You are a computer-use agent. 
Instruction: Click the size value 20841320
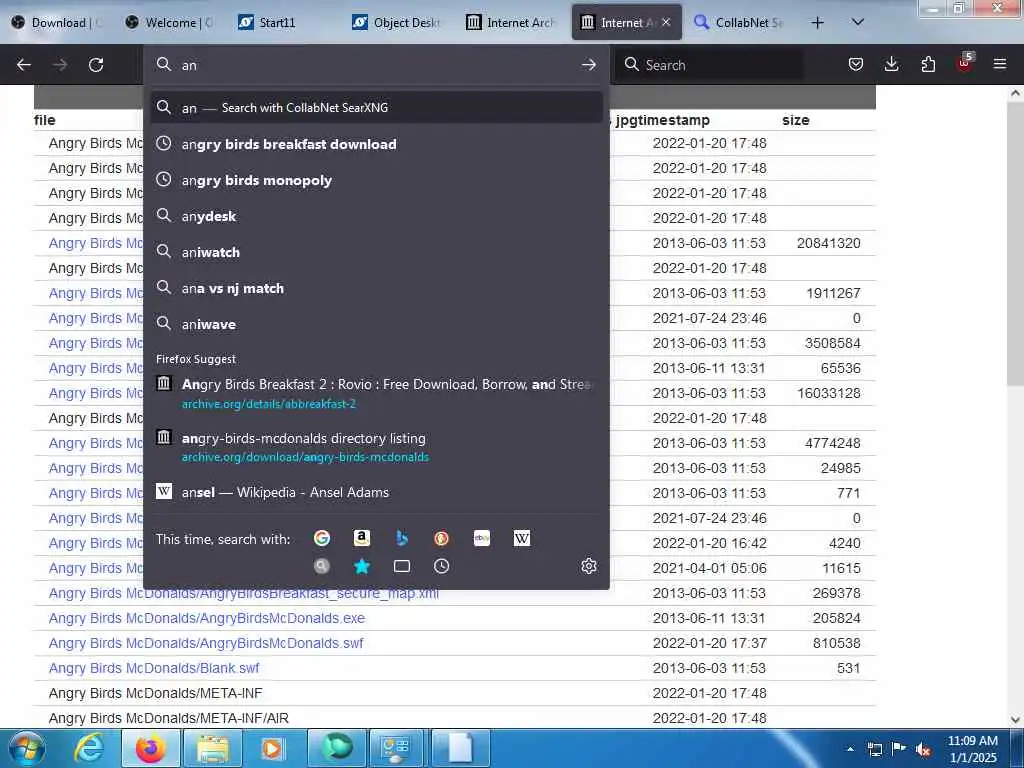click(x=828, y=243)
